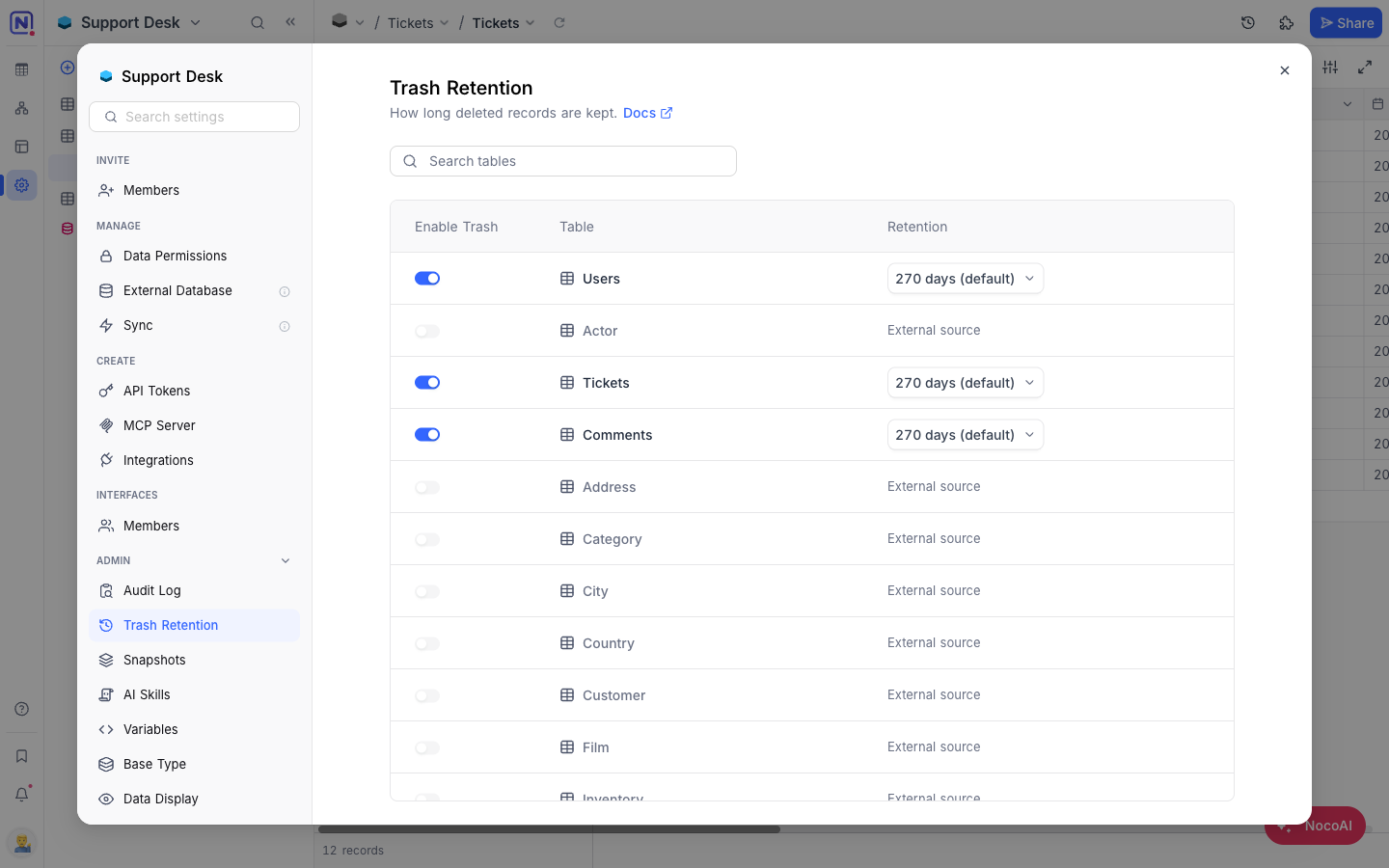Expand the column header chevron behind the dialog

[1348, 104]
